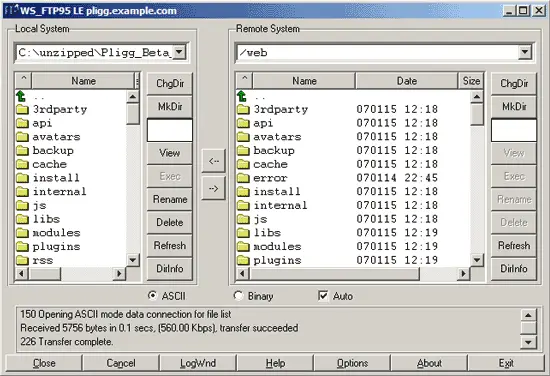Click remote MkDir button
This screenshot has width=550, height=376.
point(514,107)
